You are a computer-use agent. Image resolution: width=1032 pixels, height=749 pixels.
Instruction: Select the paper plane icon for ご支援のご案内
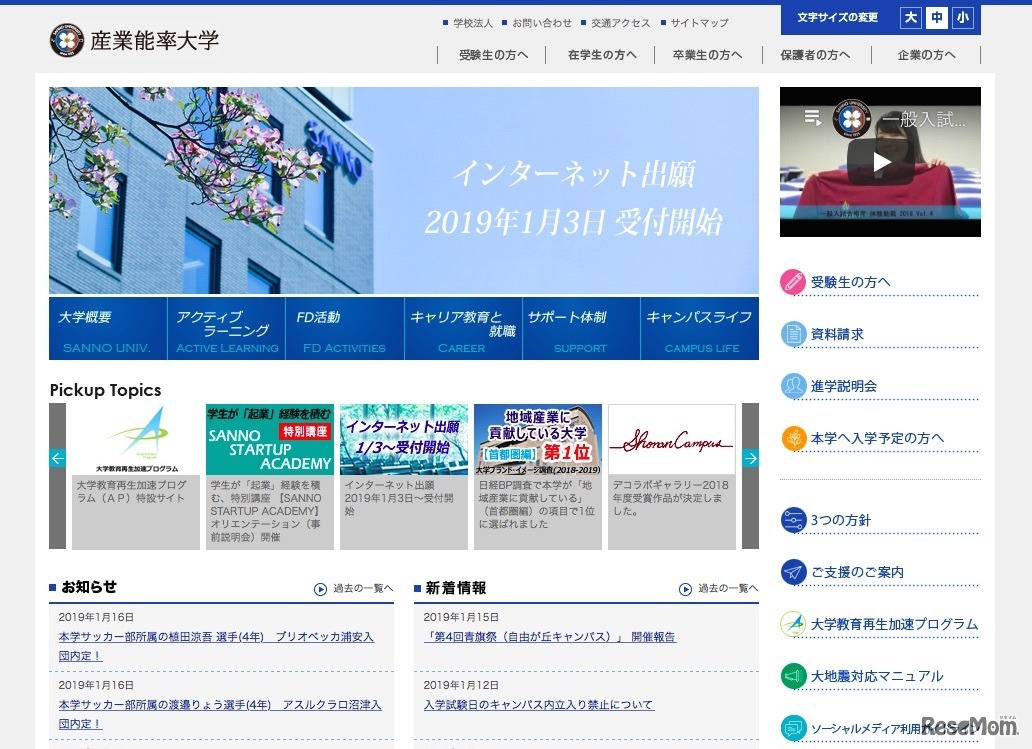pos(792,571)
